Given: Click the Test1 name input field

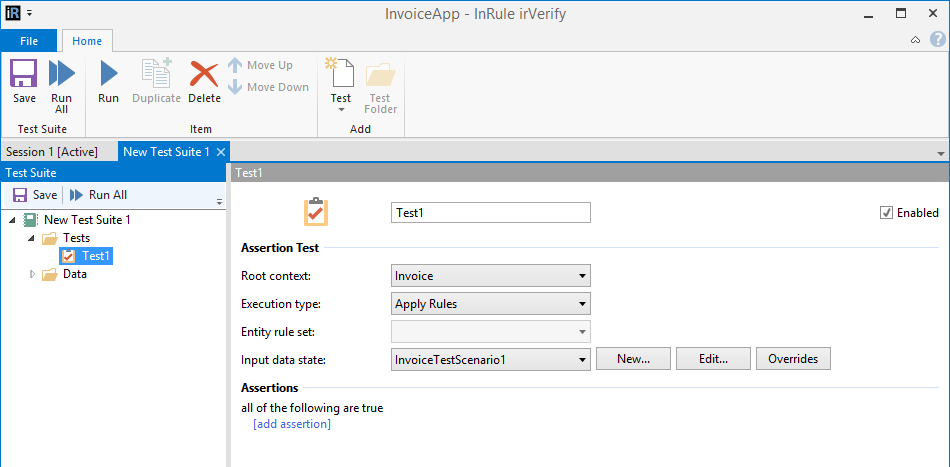Looking at the screenshot, I should tap(490, 213).
